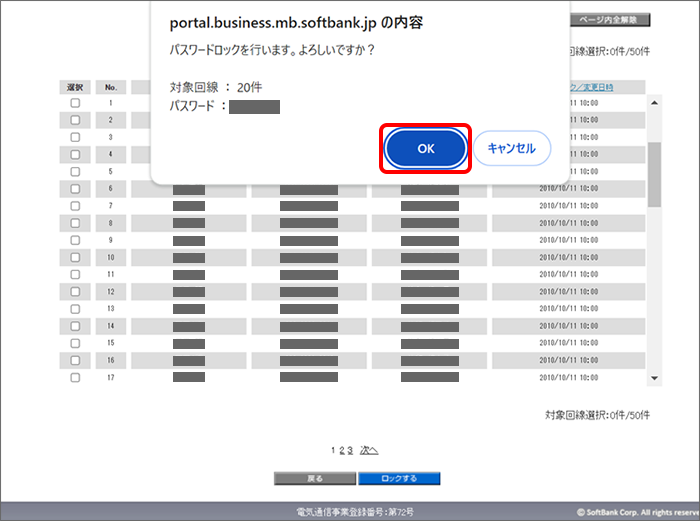Viewport: 700px width, 521px height.
Task: Check the box for row No. 10
Action: click(x=75, y=257)
